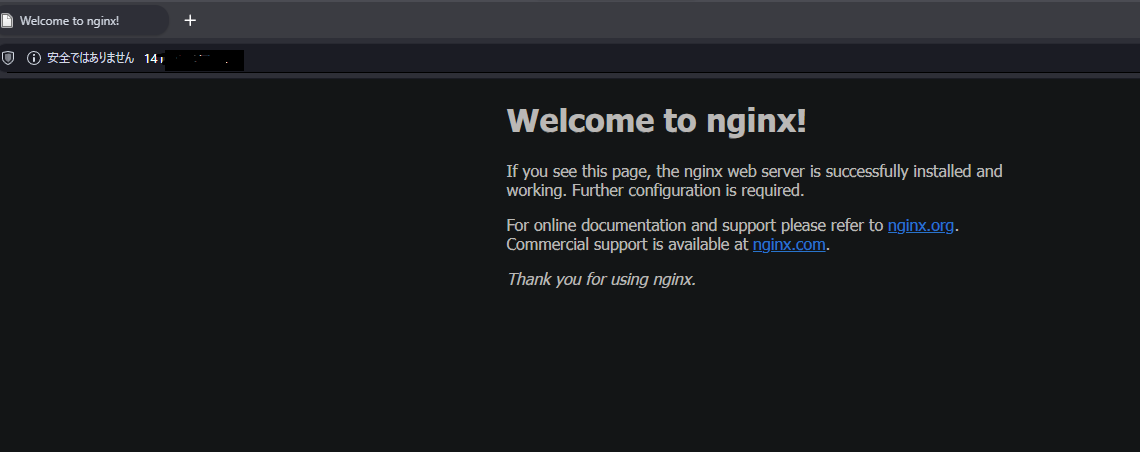Click the "Commercial support is available at" text
1140x452 pixels.
click(x=627, y=244)
